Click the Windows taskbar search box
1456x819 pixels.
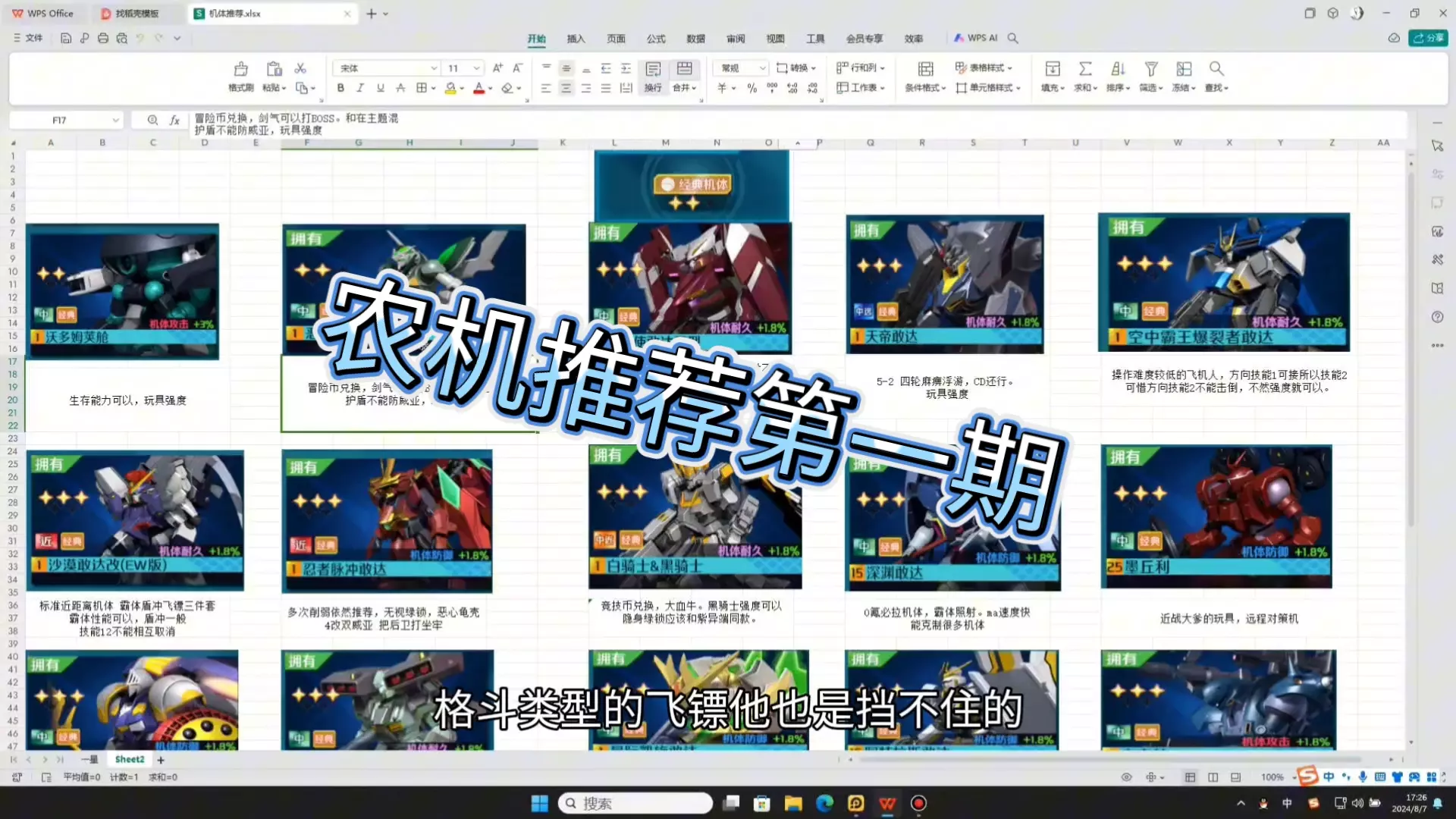635,803
